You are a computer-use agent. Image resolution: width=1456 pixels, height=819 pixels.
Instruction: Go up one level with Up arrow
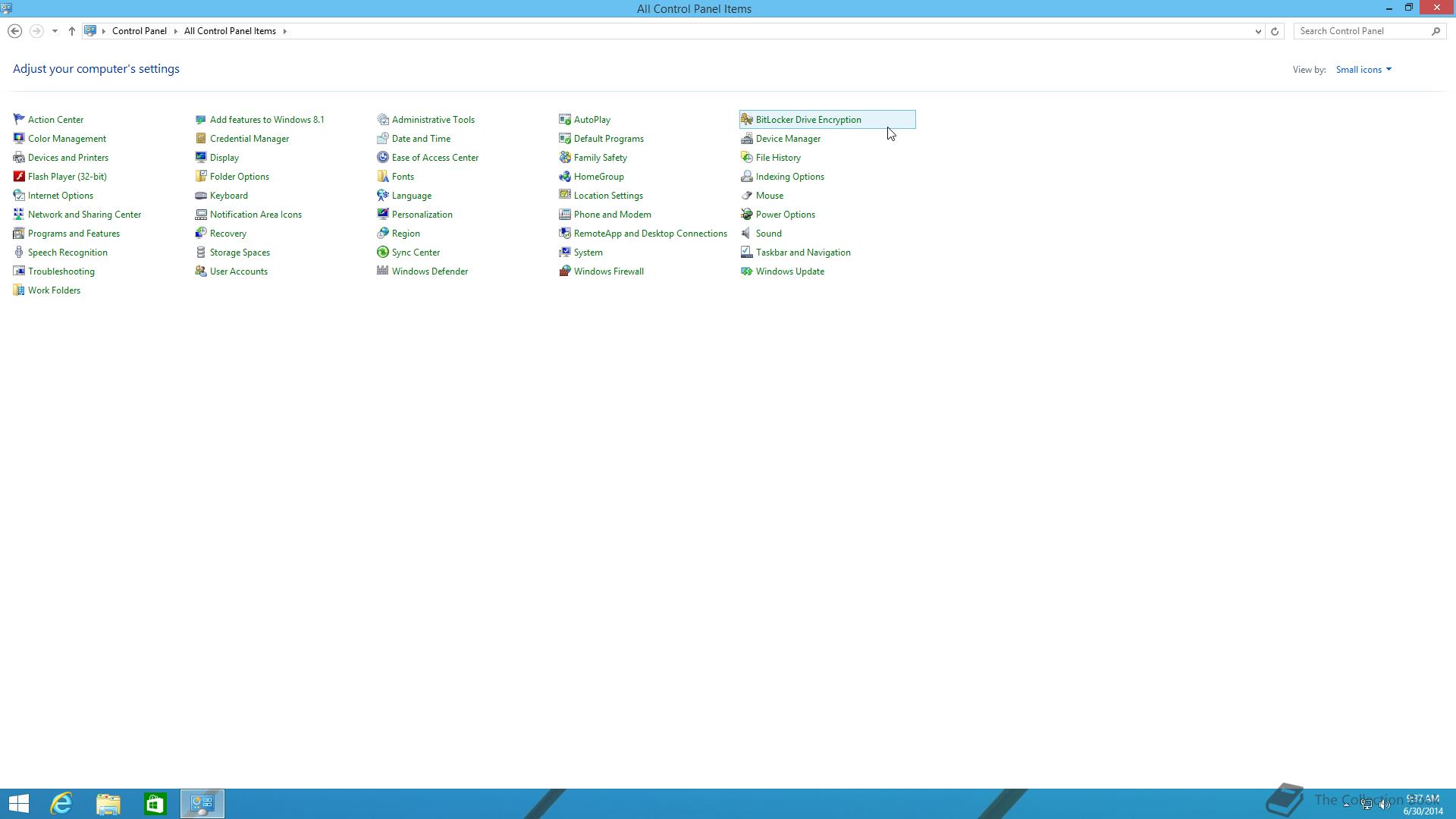pos(72,31)
